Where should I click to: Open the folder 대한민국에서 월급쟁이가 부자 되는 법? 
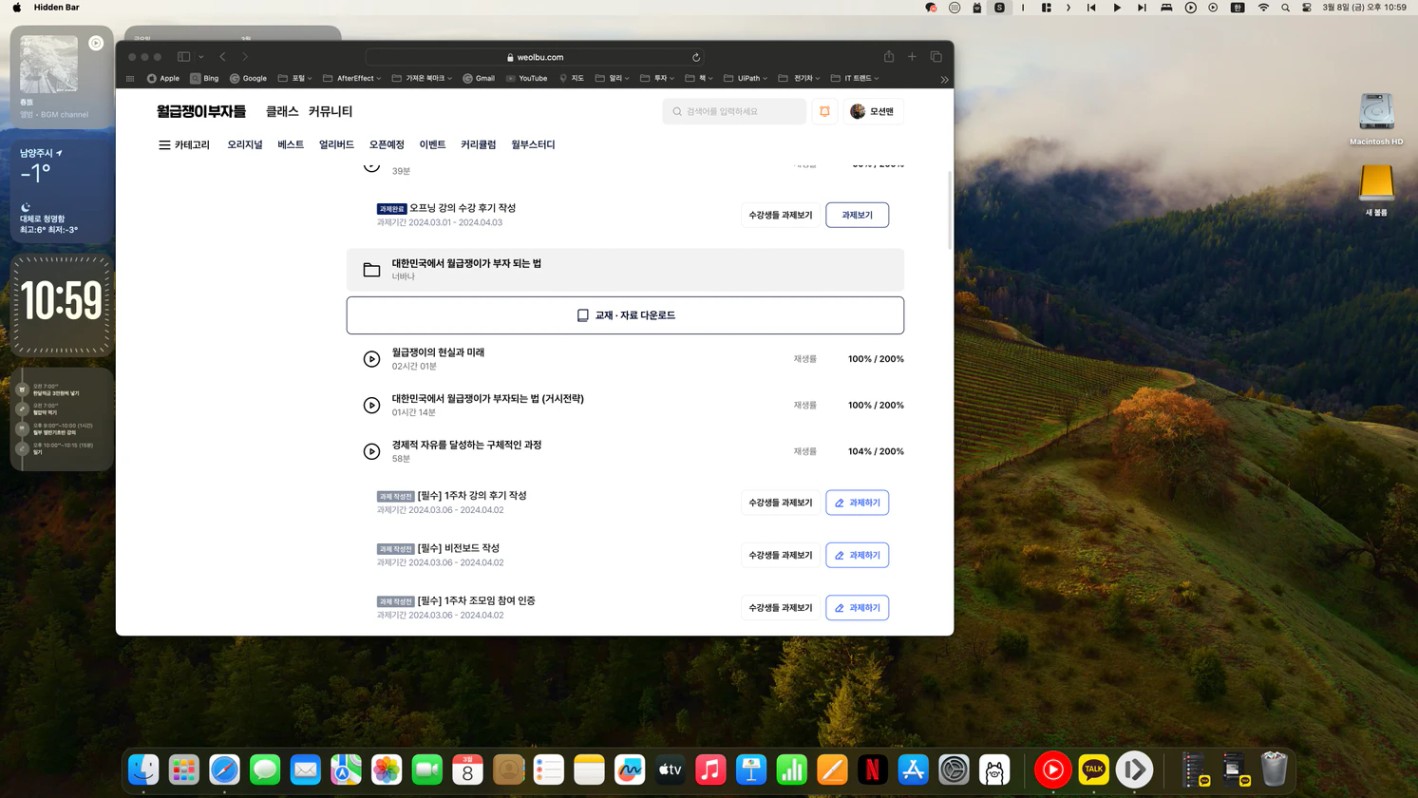coord(625,270)
